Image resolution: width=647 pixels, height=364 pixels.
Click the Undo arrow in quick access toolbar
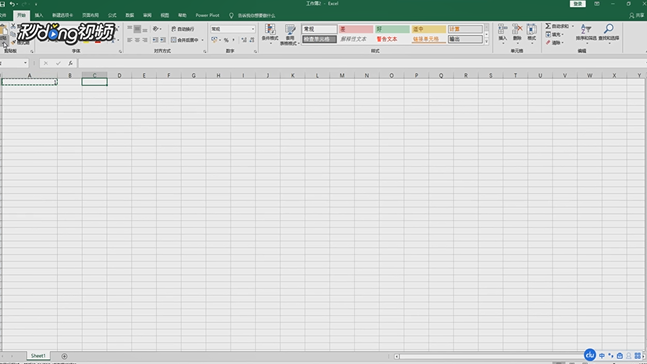pyautogui.click(x=12, y=4)
